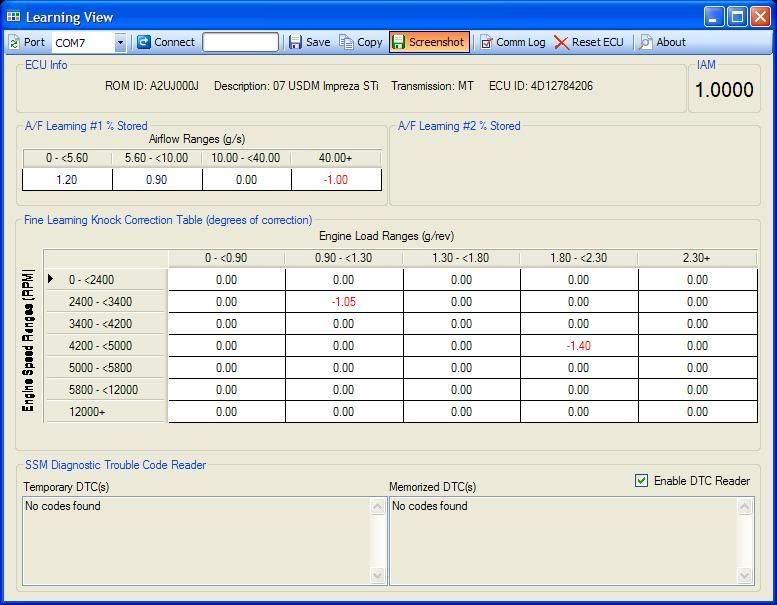This screenshot has width=777, height=605.
Task: Click the Copy icon in toolbar
Action: click(x=347, y=42)
